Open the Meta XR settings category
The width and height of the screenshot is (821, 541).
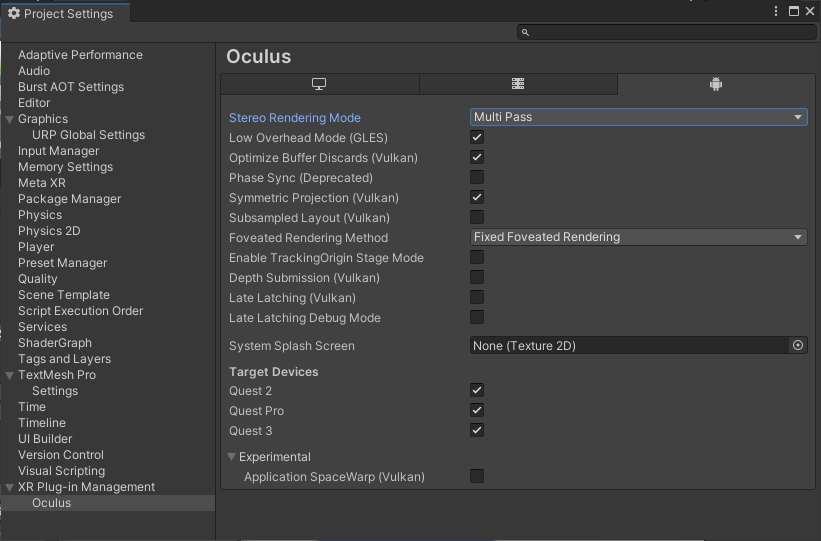pos(41,183)
